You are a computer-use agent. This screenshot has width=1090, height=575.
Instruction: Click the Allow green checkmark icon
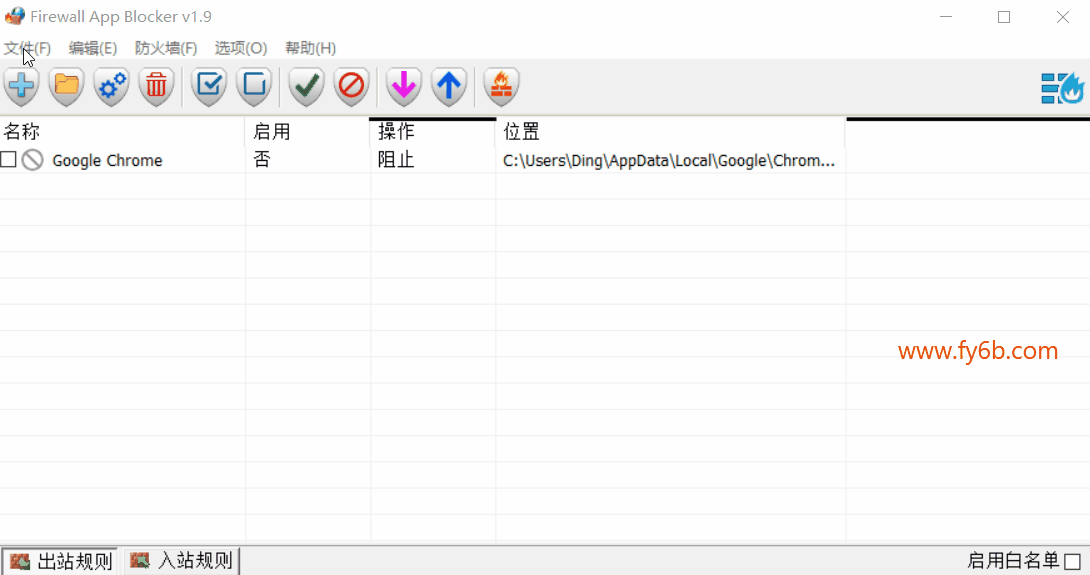(307, 86)
